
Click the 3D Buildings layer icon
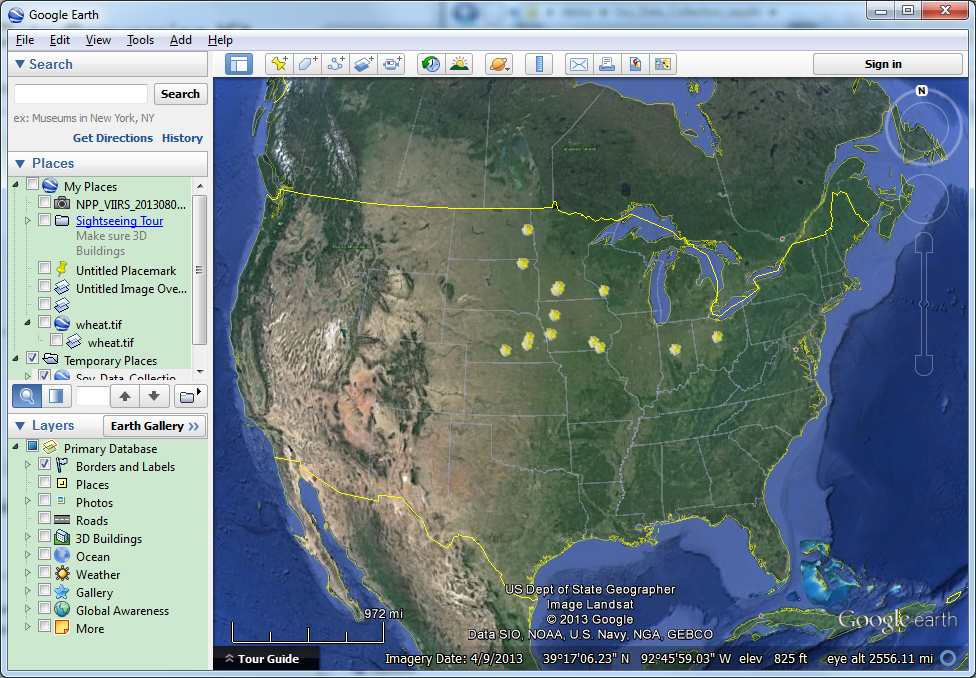pyautogui.click(x=62, y=538)
